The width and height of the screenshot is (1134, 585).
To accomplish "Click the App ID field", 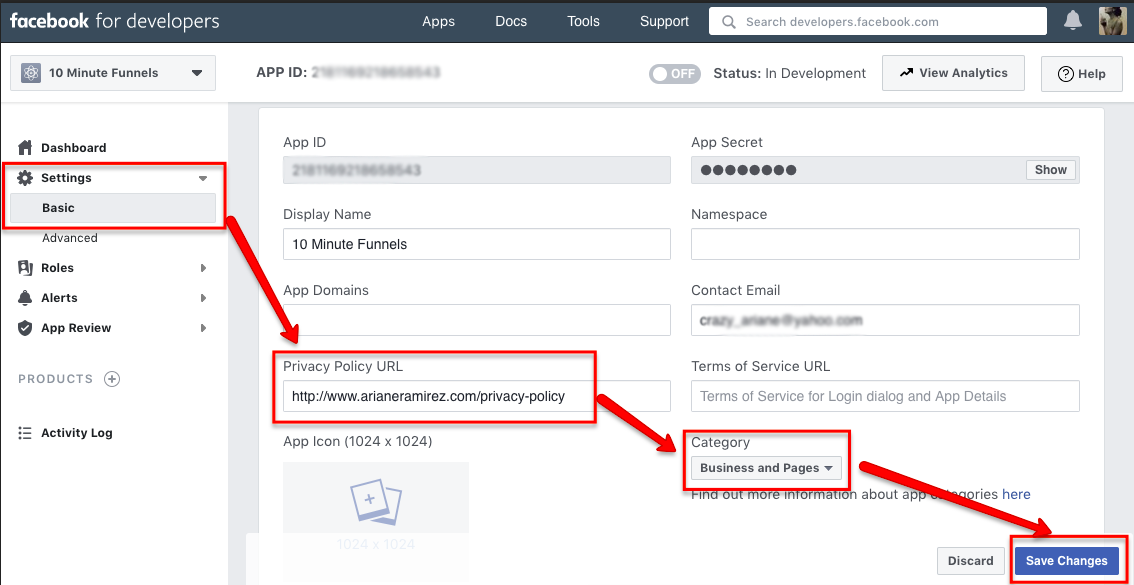I will pyautogui.click(x=477, y=170).
